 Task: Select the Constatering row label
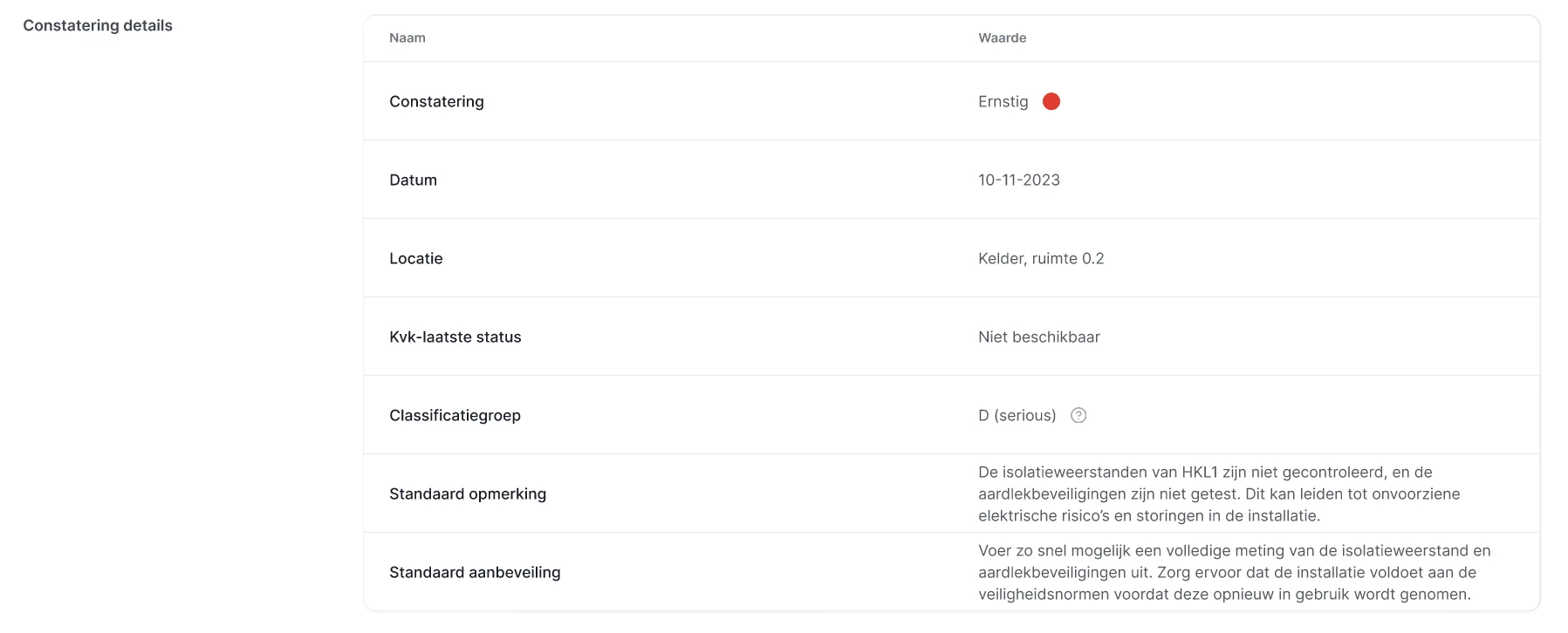click(436, 101)
